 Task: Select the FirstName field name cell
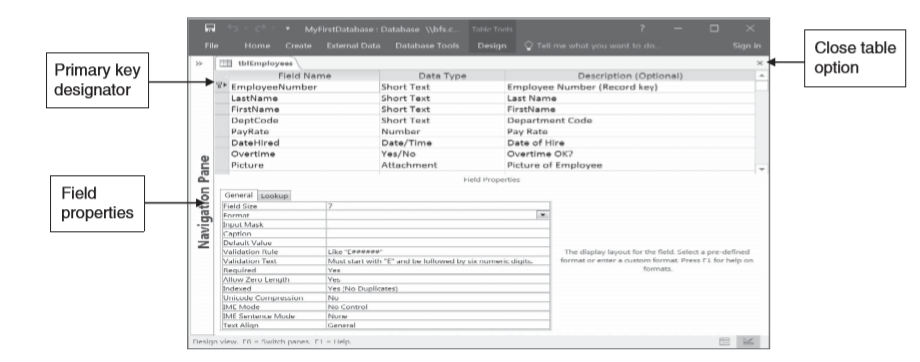(304, 109)
